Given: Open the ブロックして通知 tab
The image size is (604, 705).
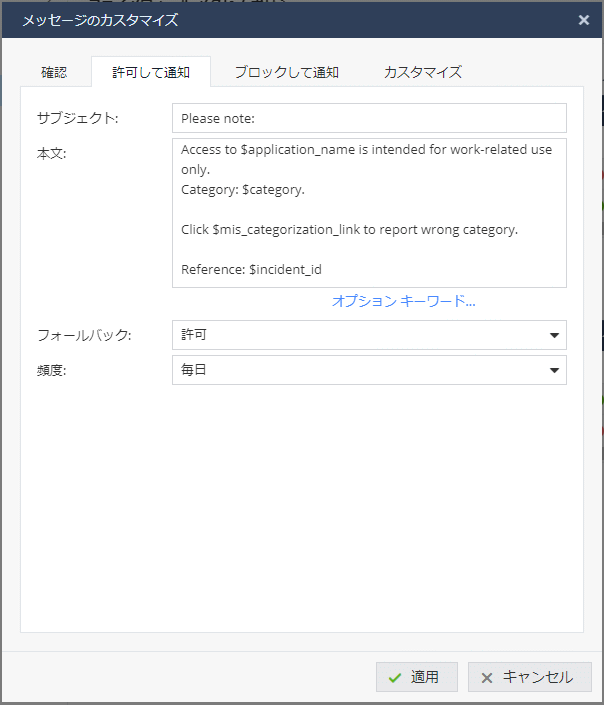Looking at the screenshot, I should (x=286, y=72).
